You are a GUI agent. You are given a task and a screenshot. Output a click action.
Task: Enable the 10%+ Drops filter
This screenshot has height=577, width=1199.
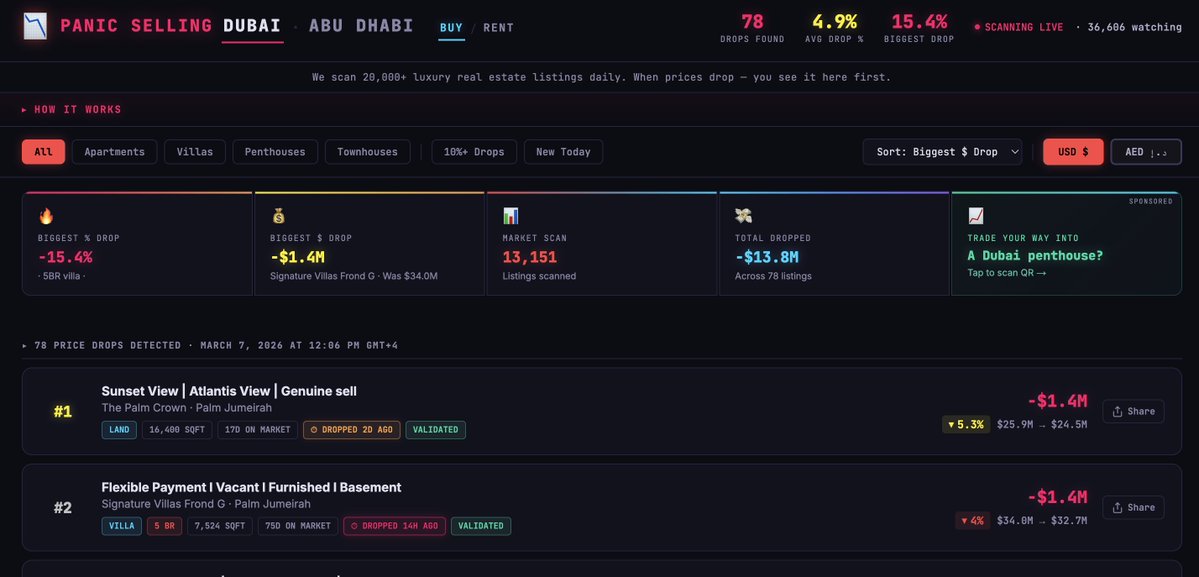point(474,151)
